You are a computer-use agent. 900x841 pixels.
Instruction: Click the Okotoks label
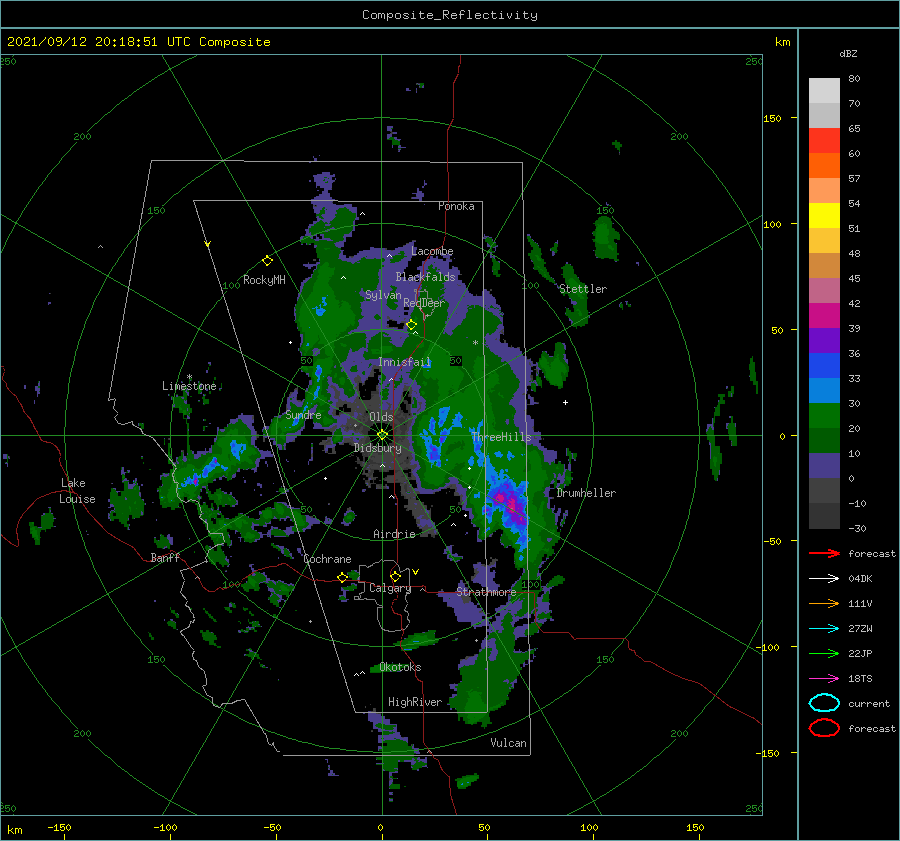coord(400,667)
